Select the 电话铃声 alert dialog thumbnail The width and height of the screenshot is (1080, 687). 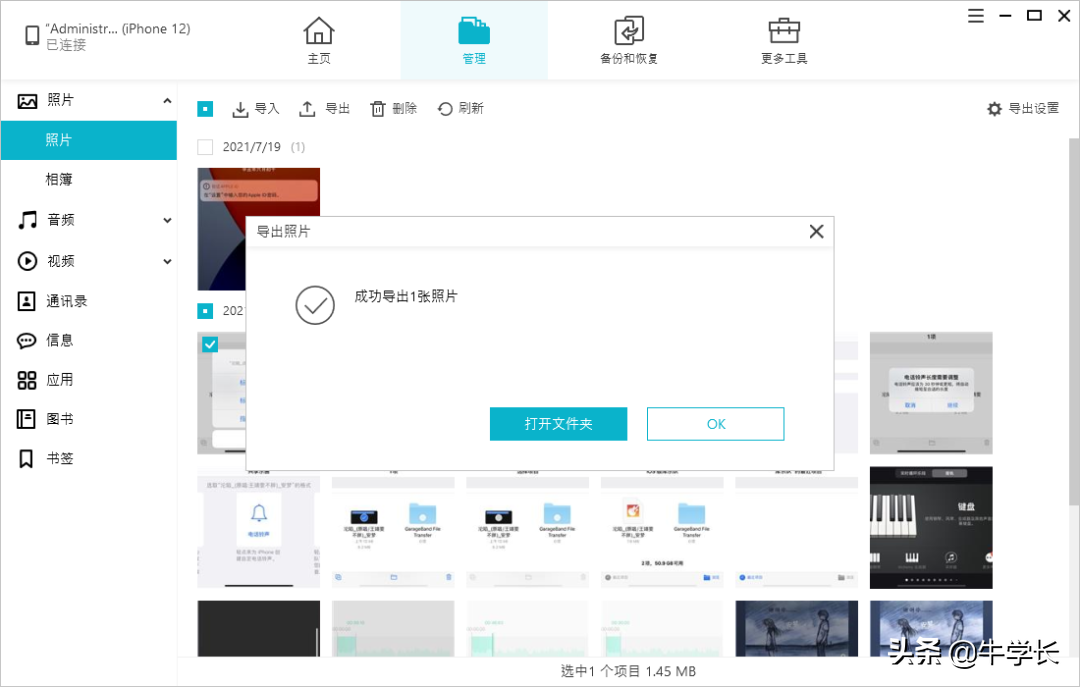click(x=931, y=393)
